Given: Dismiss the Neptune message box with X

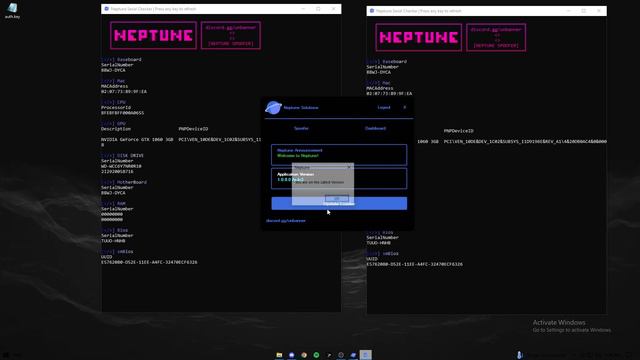Looking at the screenshot, I should [x=349, y=167].
